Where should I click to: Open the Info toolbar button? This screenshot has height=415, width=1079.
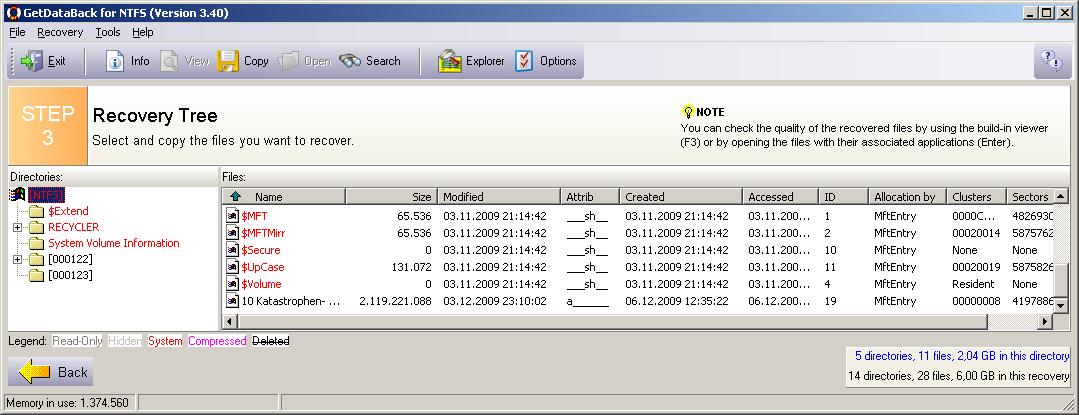(127, 61)
